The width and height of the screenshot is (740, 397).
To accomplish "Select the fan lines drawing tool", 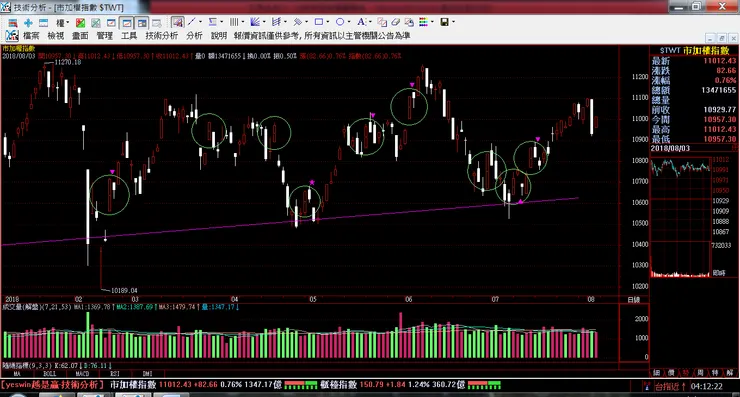I will click(255, 22).
